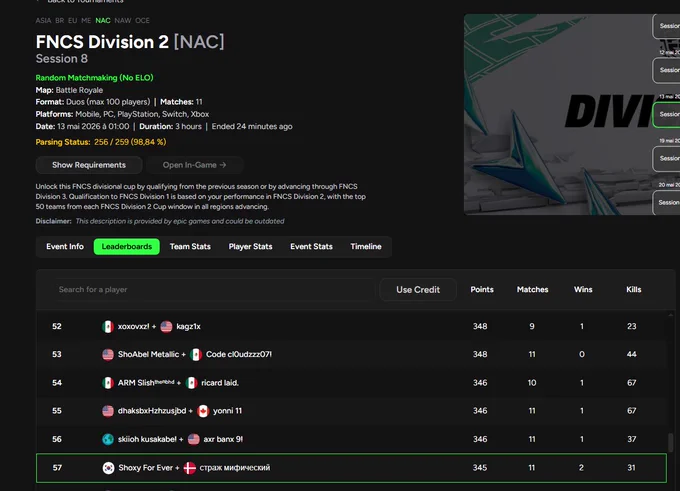Open the Player Stats tab
Viewport: 680px width, 491px height.
coord(250,246)
